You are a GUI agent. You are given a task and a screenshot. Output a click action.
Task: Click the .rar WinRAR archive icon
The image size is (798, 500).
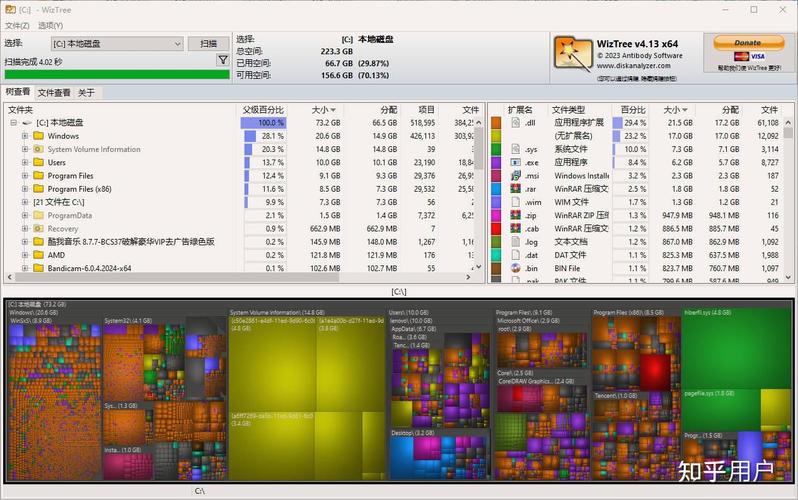click(516, 189)
